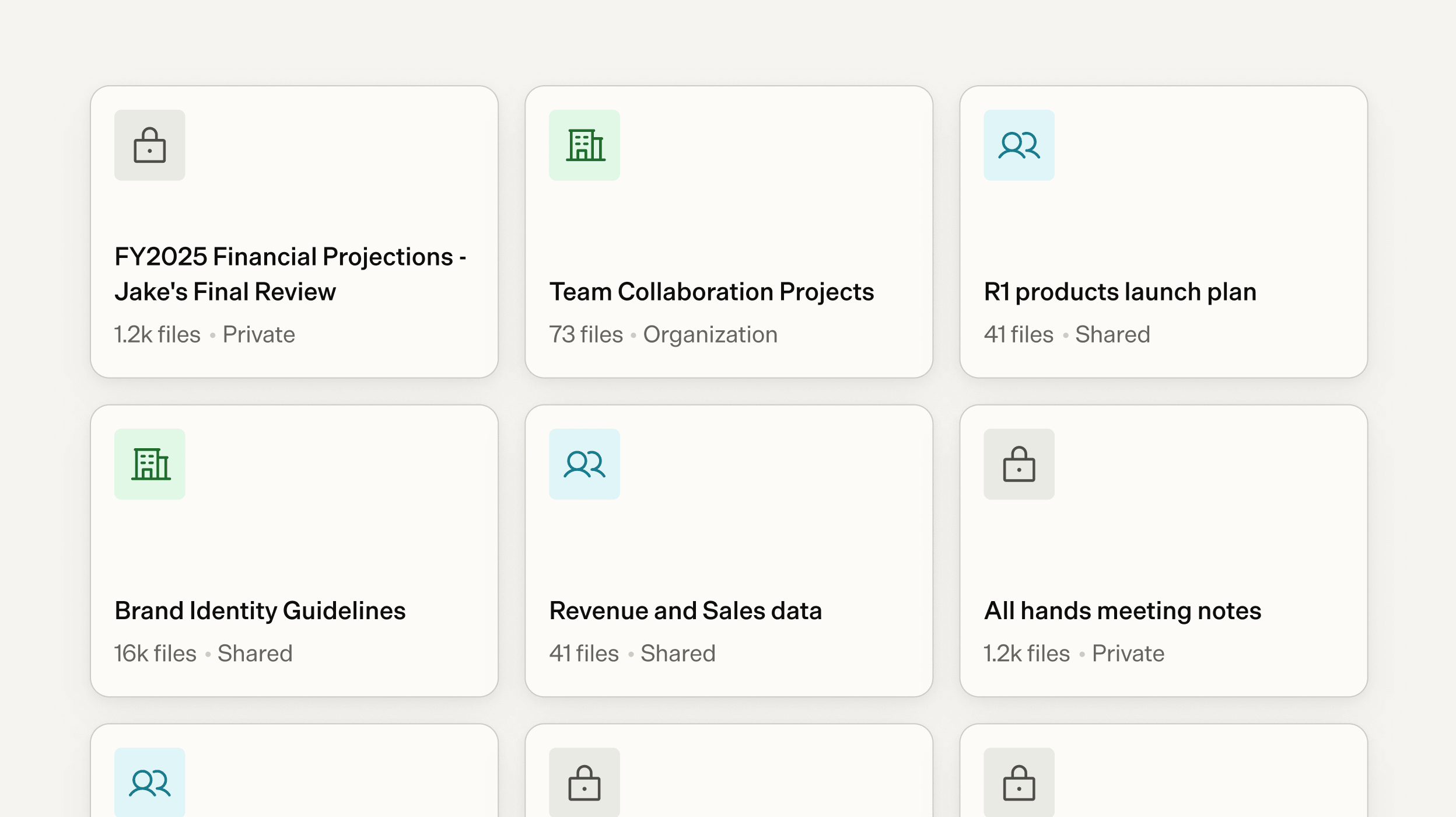Click '41 files · Shared' under R1 products launch plan

coord(1067,334)
